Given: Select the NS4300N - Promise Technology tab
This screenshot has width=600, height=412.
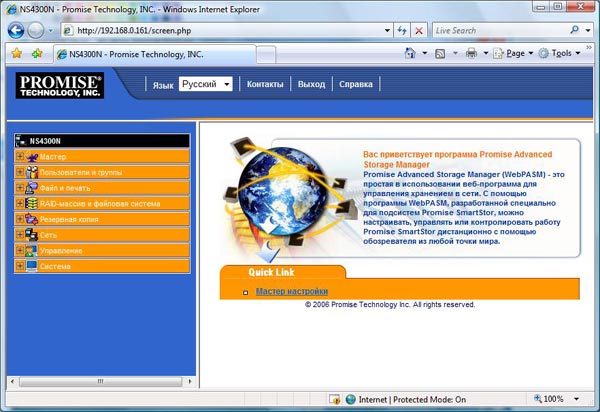Looking at the screenshot, I should coord(155,54).
